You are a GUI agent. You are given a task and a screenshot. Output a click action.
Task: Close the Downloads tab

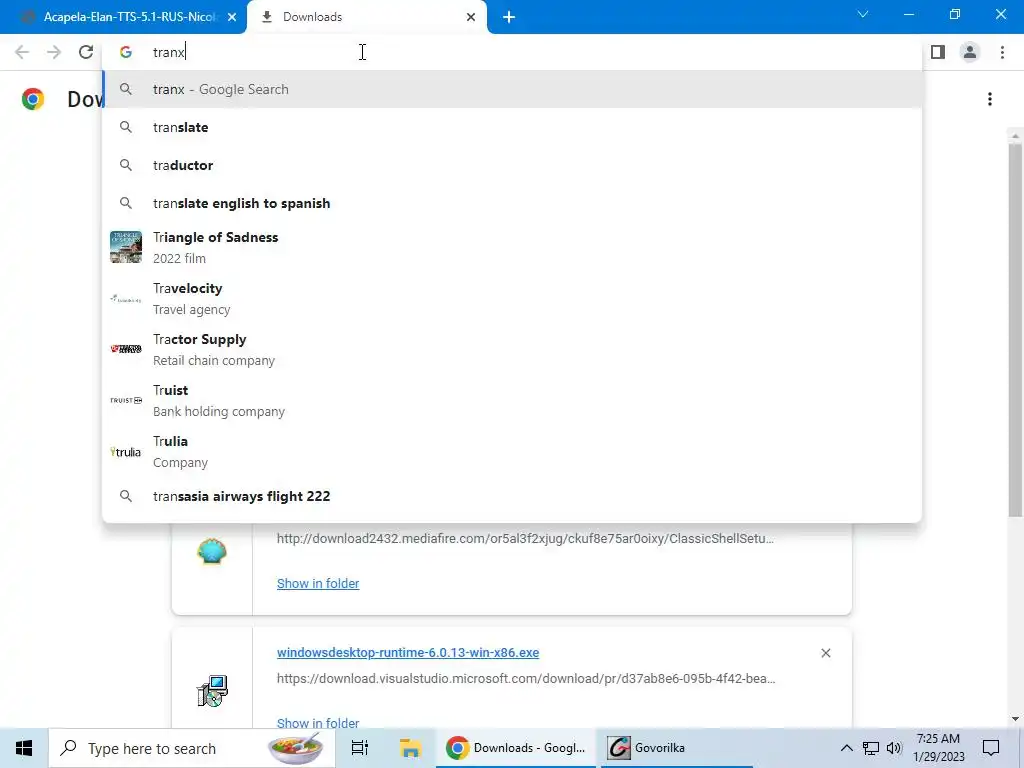[x=471, y=17]
